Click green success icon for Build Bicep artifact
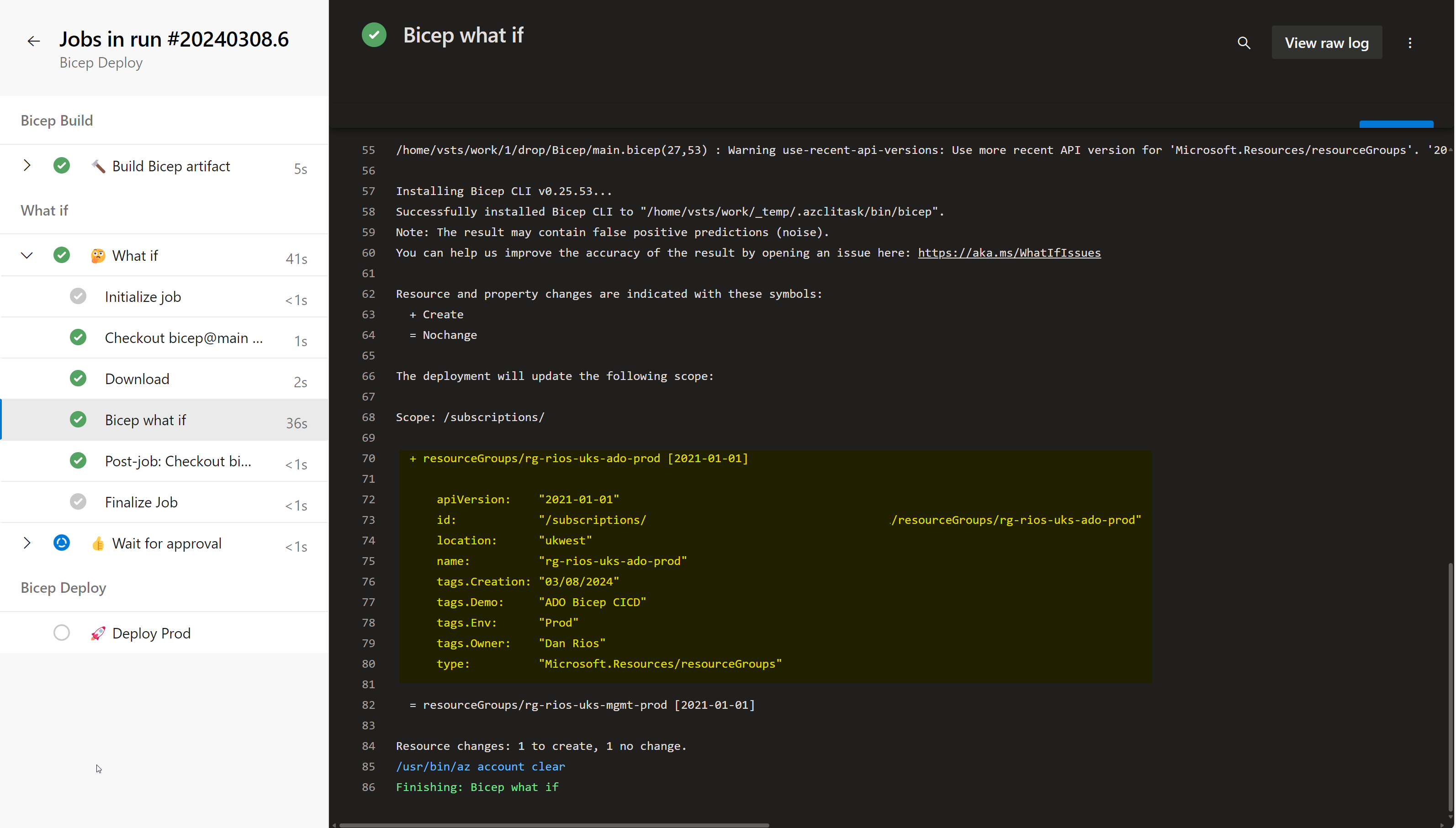Image resolution: width=1456 pixels, height=828 pixels. pyautogui.click(x=61, y=165)
